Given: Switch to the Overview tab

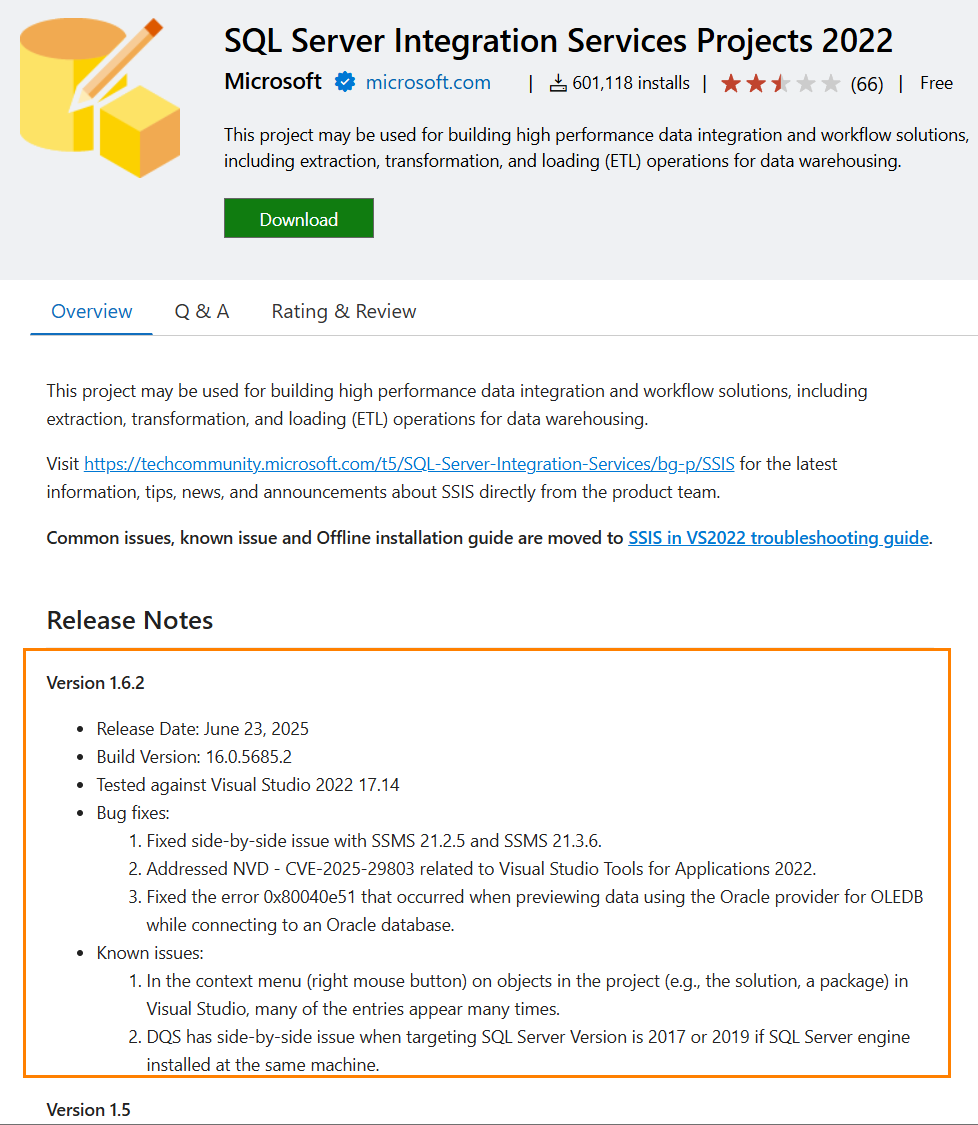Looking at the screenshot, I should click(x=92, y=311).
